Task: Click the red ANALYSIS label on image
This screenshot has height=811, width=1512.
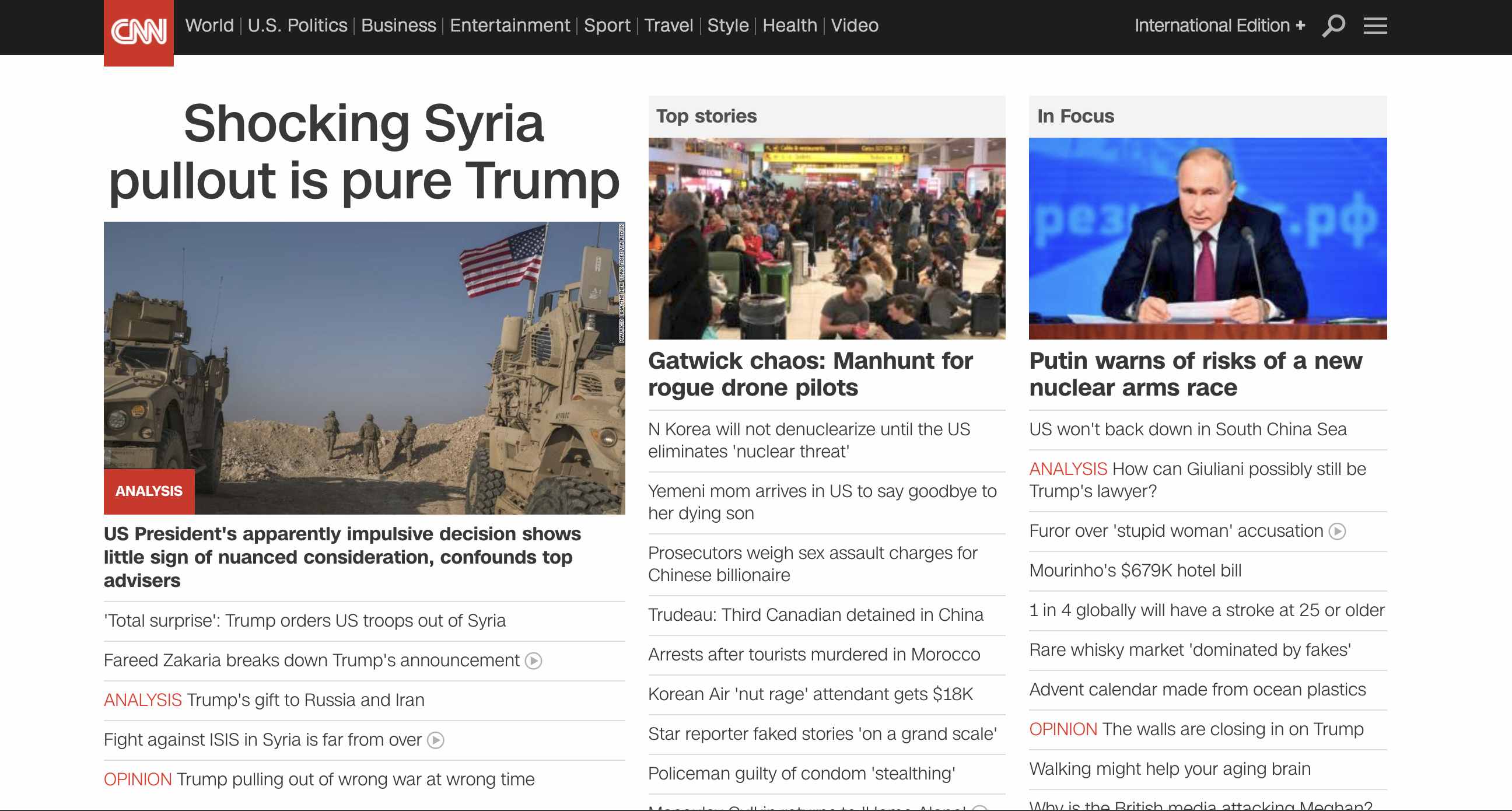Action: point(149,491)
